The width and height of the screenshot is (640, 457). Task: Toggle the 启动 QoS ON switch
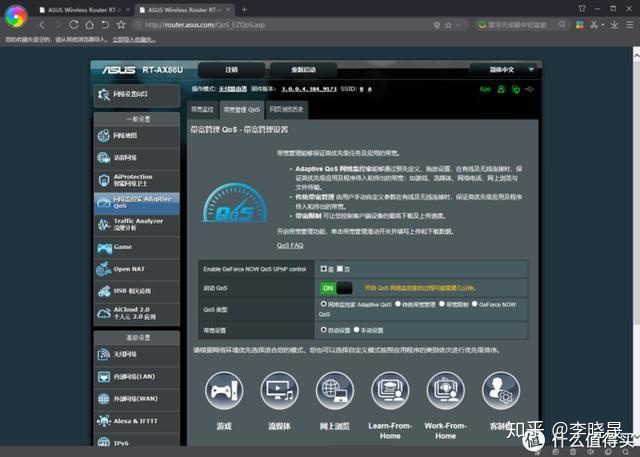(x=336, y=288)
